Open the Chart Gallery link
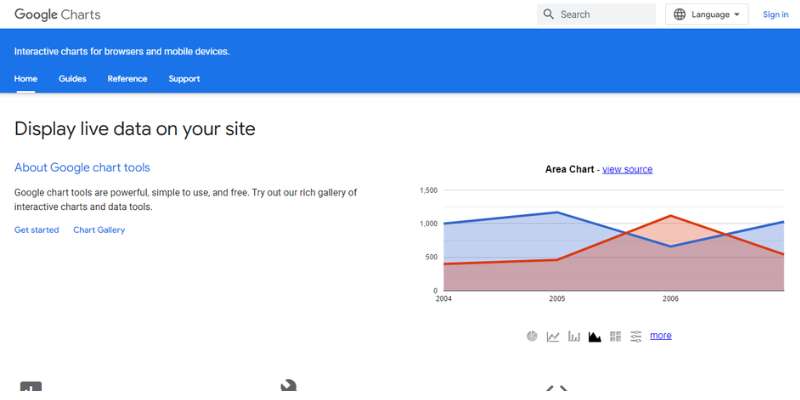This screenshot has height=400, width=800. point(99,230)
